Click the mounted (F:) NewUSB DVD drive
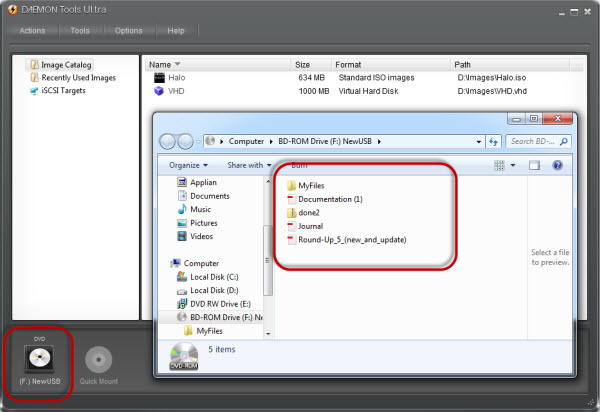This screenshot has width=600, height=412. click(x=39, y=359)
